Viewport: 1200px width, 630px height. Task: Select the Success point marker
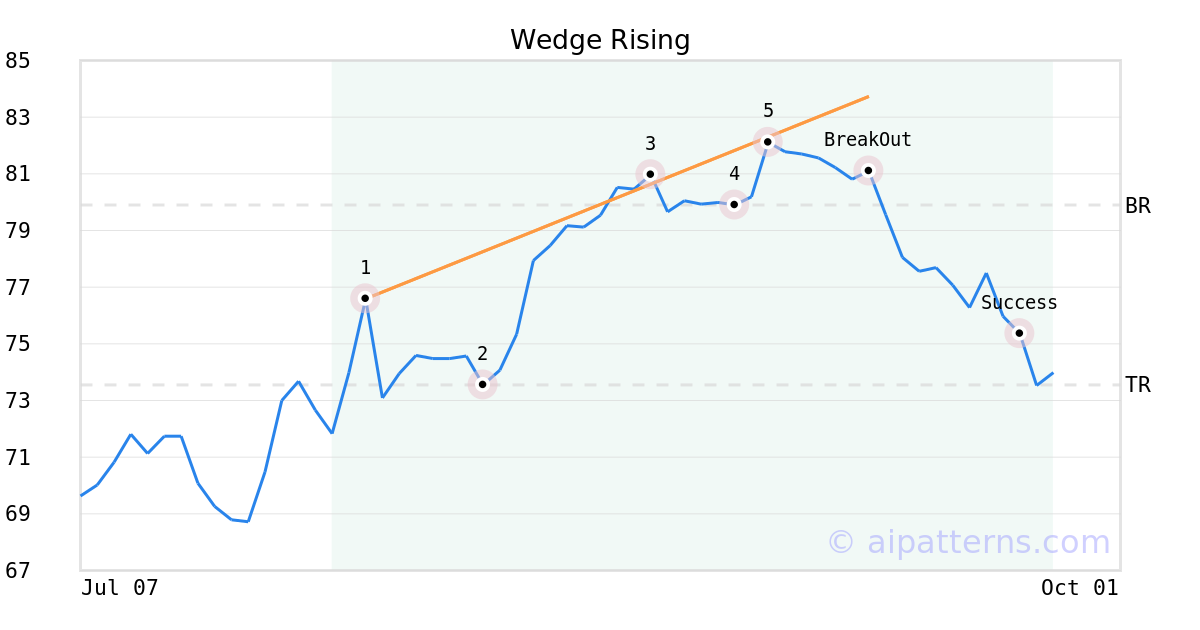1019,333
